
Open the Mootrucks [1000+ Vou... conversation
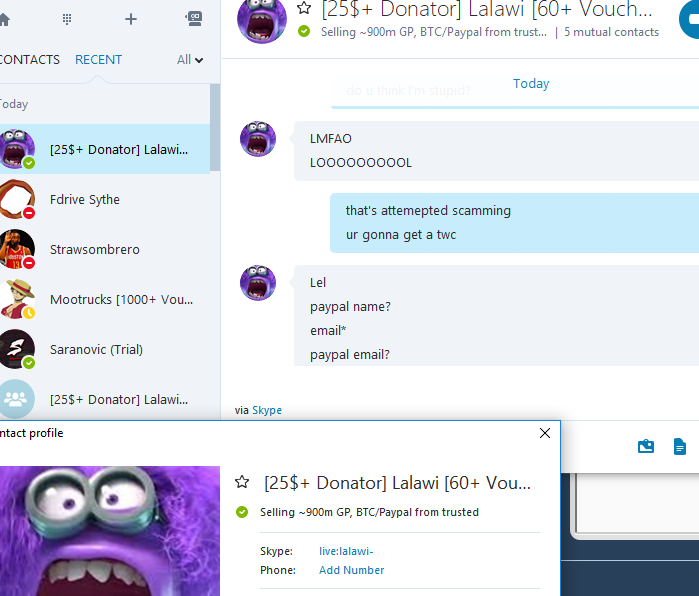tap(105, 299)
